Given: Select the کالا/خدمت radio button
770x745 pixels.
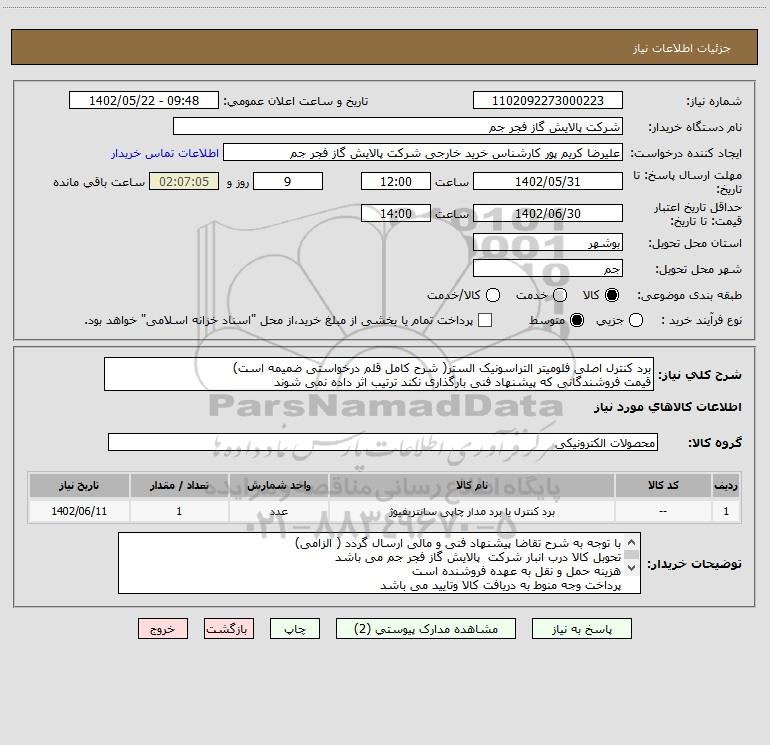Looking at the screenshot, I should [493, 295].
